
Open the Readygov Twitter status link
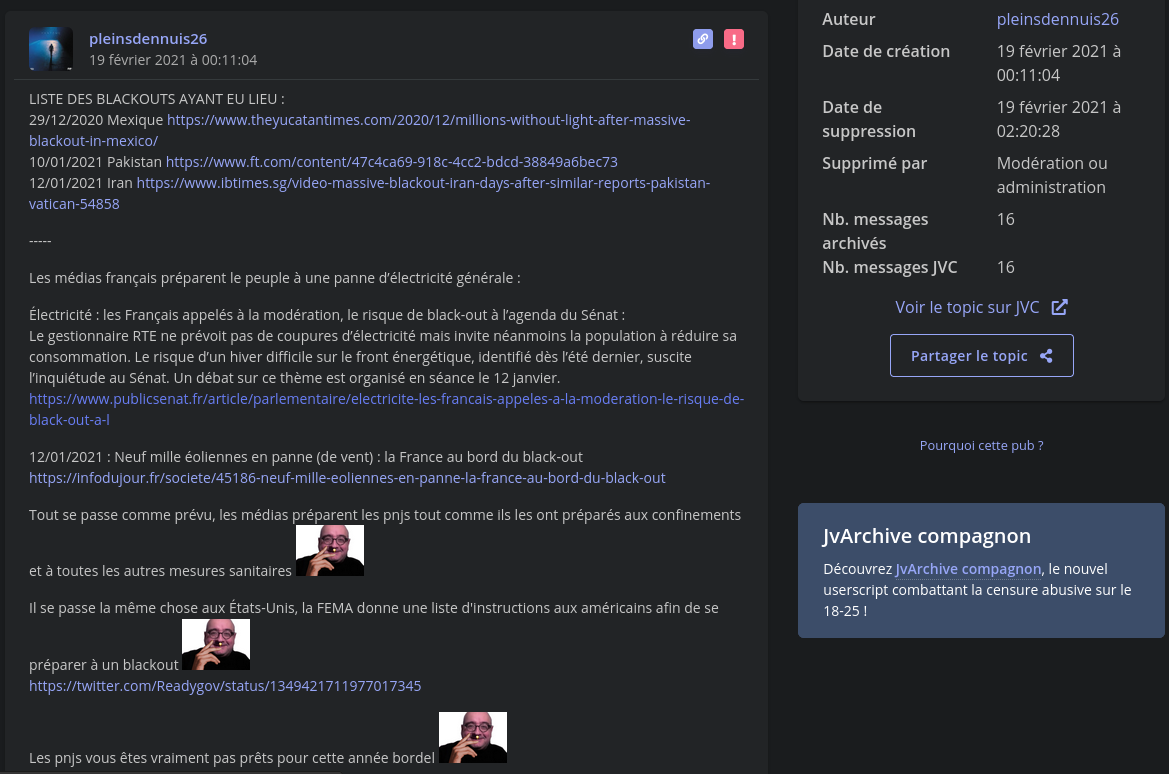[225, 686]
